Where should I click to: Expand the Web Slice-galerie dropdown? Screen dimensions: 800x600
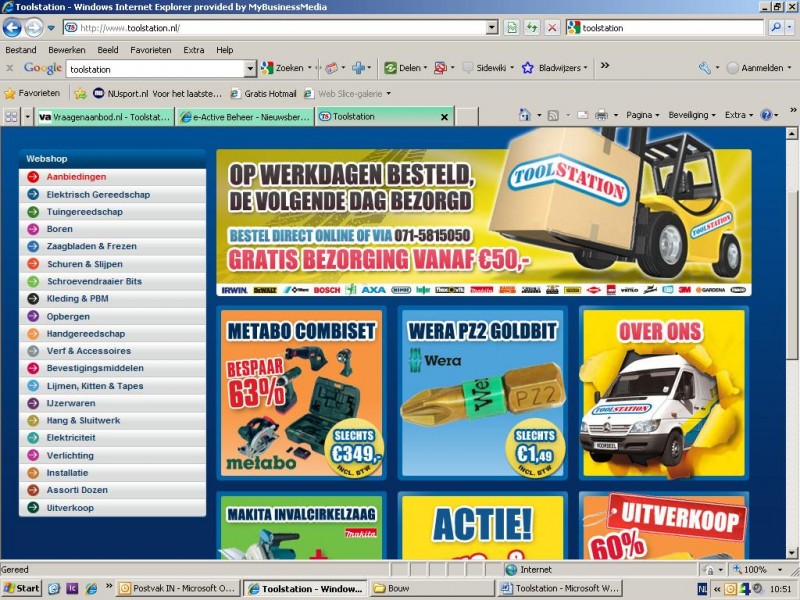click(x=388, y=94)
